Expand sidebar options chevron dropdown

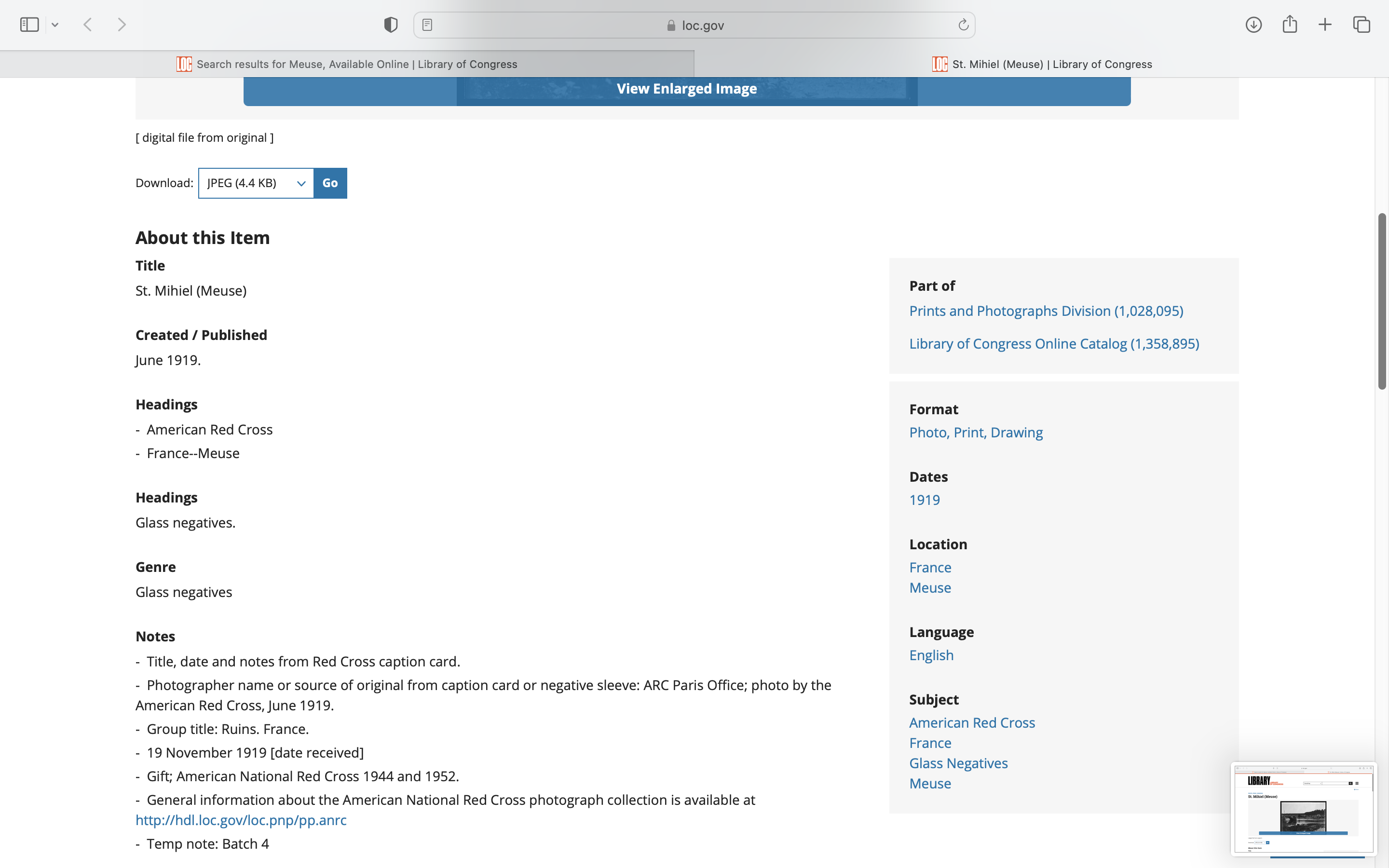55,25
